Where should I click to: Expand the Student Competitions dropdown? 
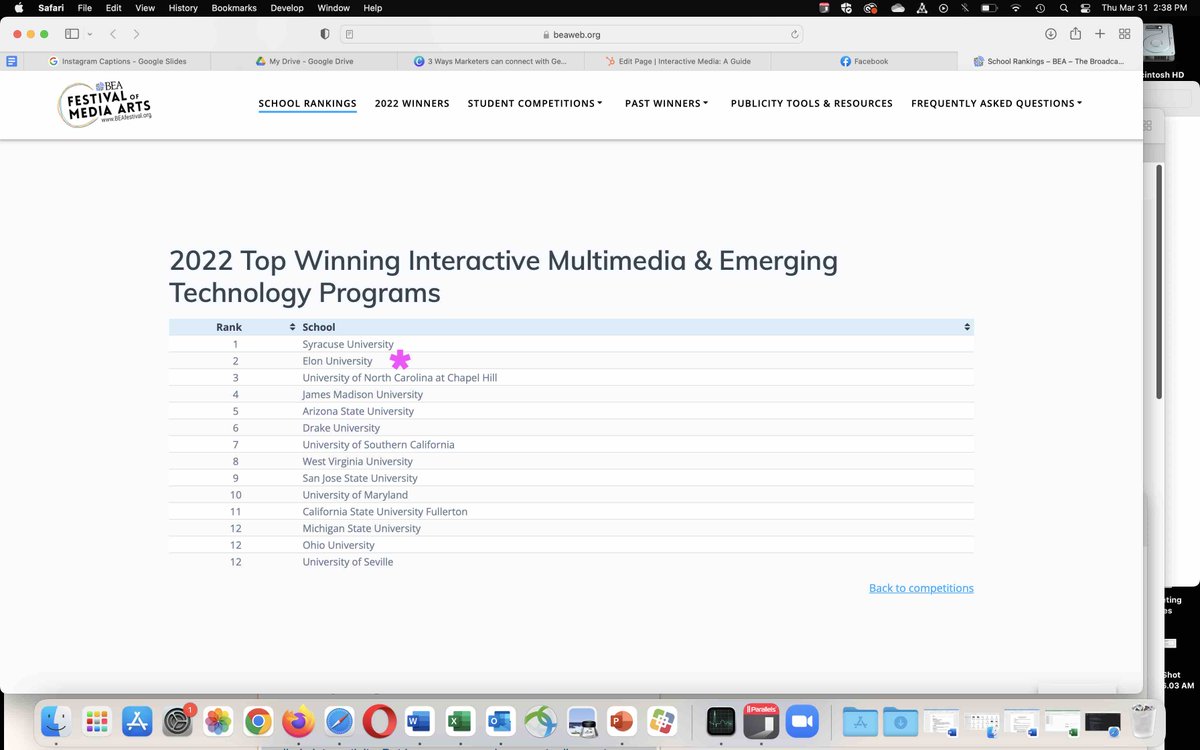pyautogui.click(x=535, y=103)
